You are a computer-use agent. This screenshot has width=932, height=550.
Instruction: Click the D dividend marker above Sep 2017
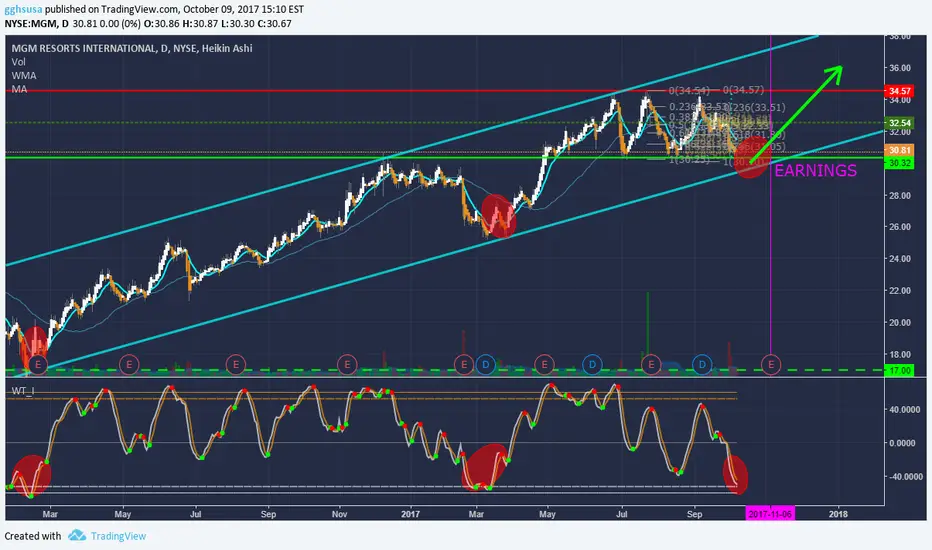coord(703,364)
